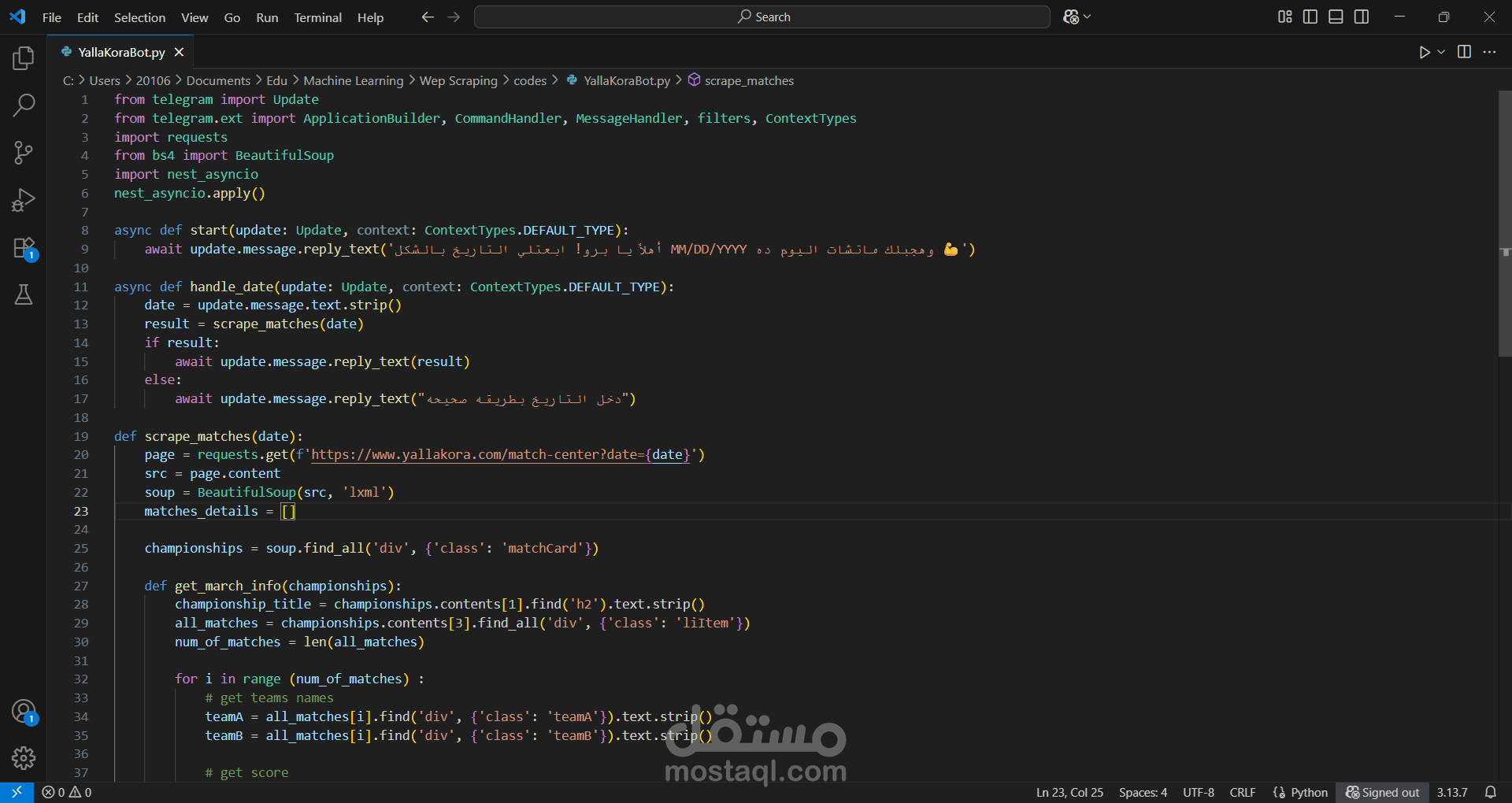Click the Edu breadcrumb

coord(276,80)
